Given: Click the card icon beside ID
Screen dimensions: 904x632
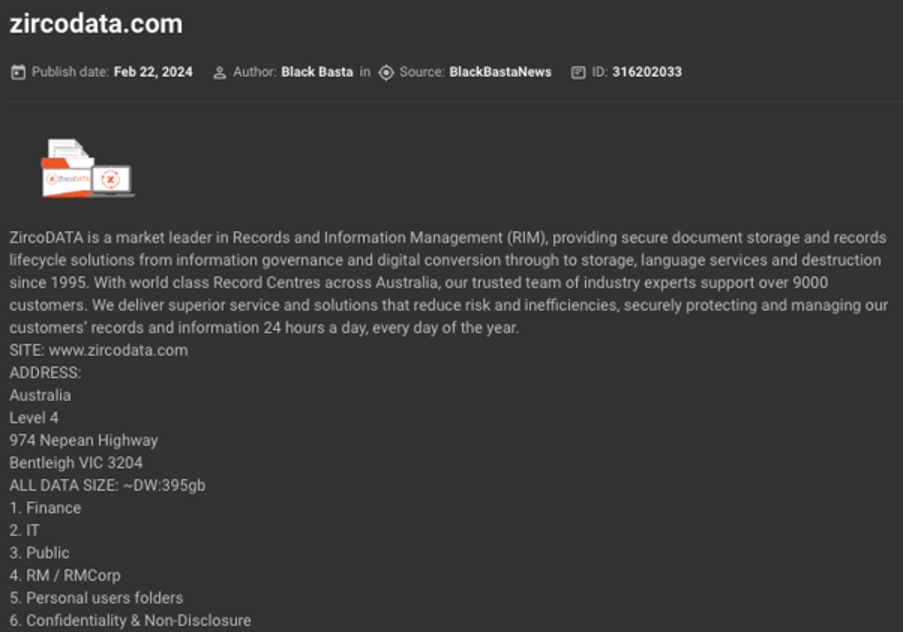Looking at the screenshot, I should pyautogui.click(x=578, y=72).
